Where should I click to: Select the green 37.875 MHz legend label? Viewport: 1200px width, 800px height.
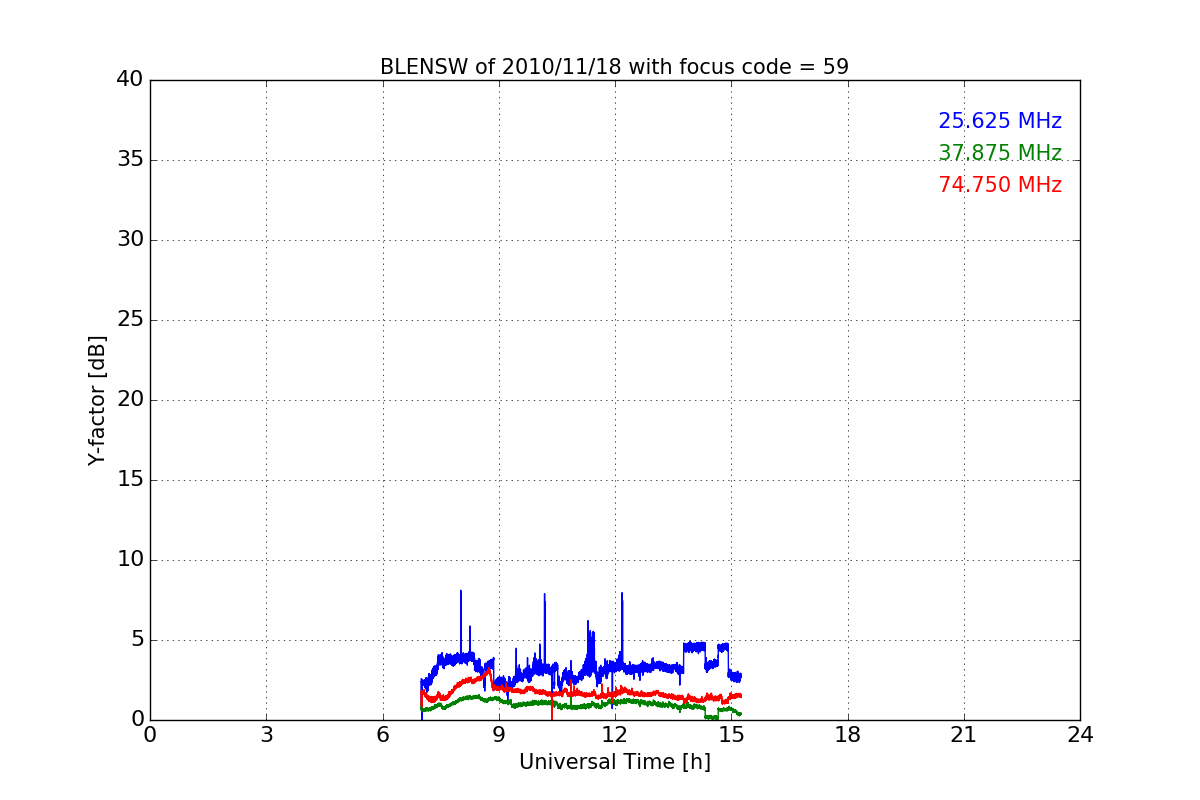coord(1000,153)
